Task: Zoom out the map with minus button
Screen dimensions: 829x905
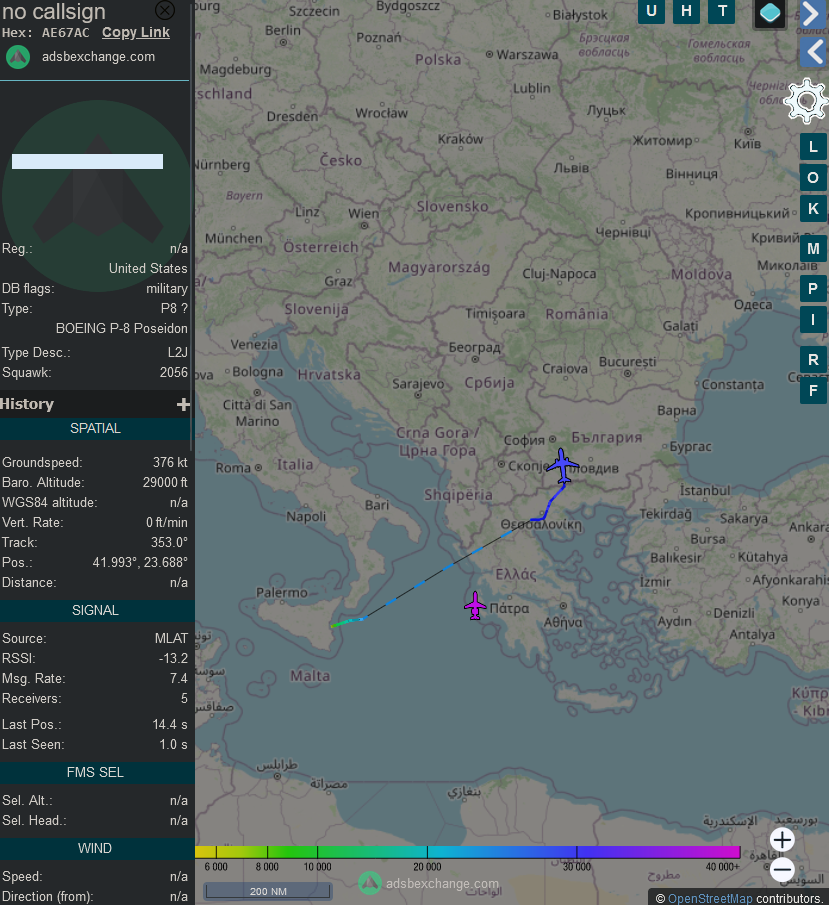Action: click(782, 870)
